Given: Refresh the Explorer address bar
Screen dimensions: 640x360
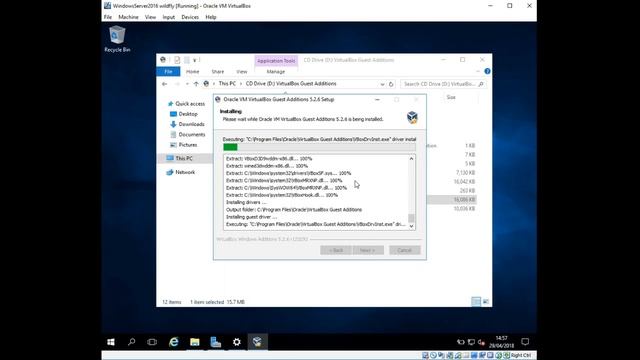Looking at the screenshot, I should (x=391, y=84).
